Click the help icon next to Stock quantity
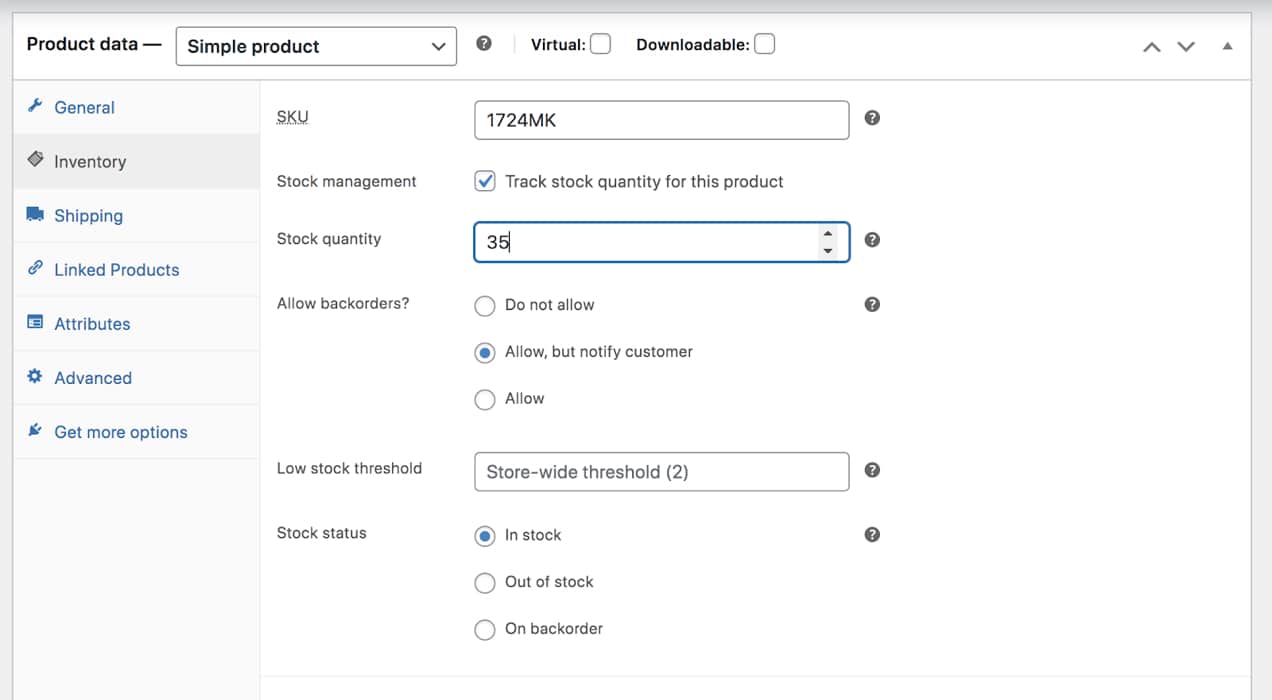Viewport: 1272px width, 700px height. coord(872,240)
